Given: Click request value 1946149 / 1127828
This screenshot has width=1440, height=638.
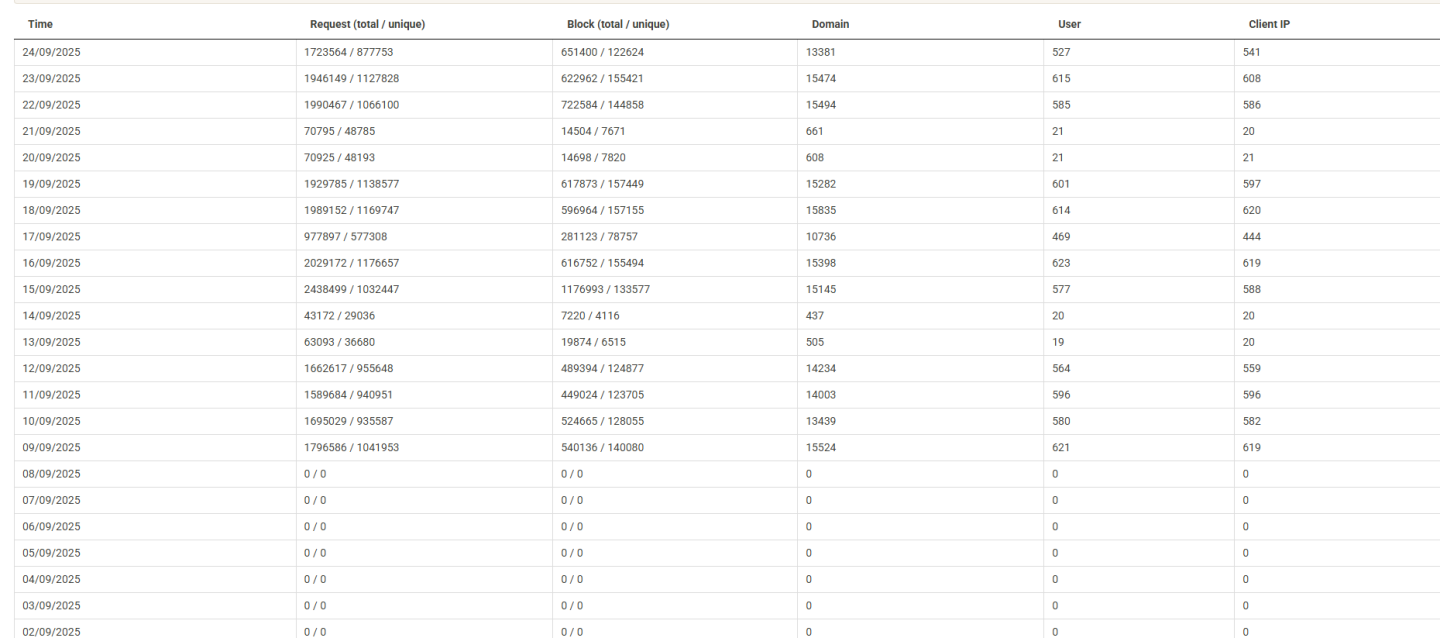Looking at the screenshot, I should pyautogui.click(x=352, y=78).
